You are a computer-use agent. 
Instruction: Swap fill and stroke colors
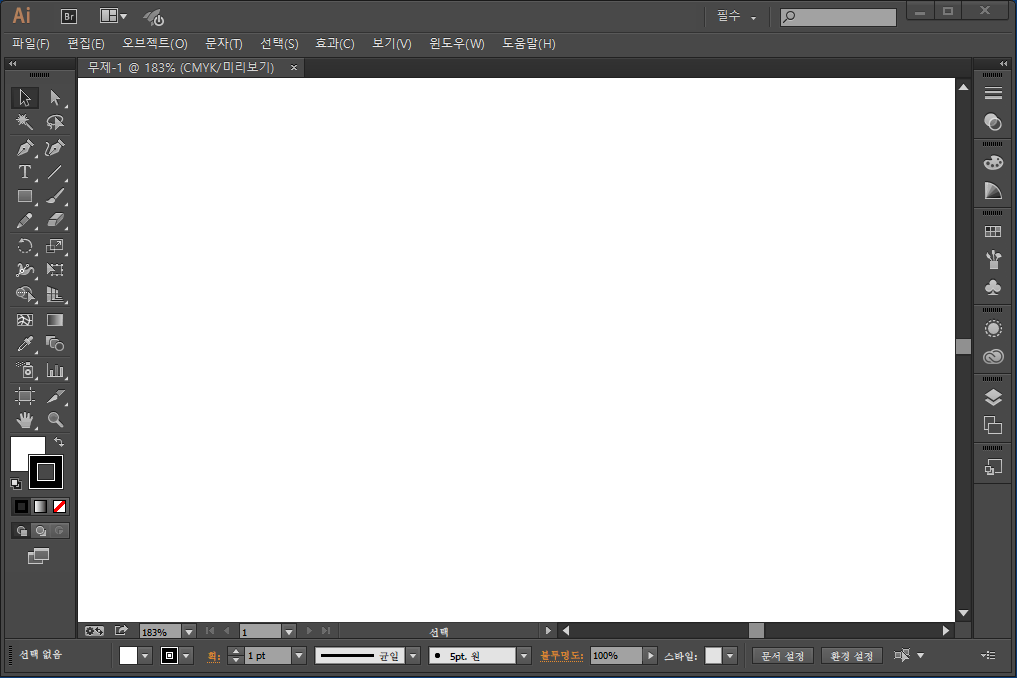coord(59,442)
